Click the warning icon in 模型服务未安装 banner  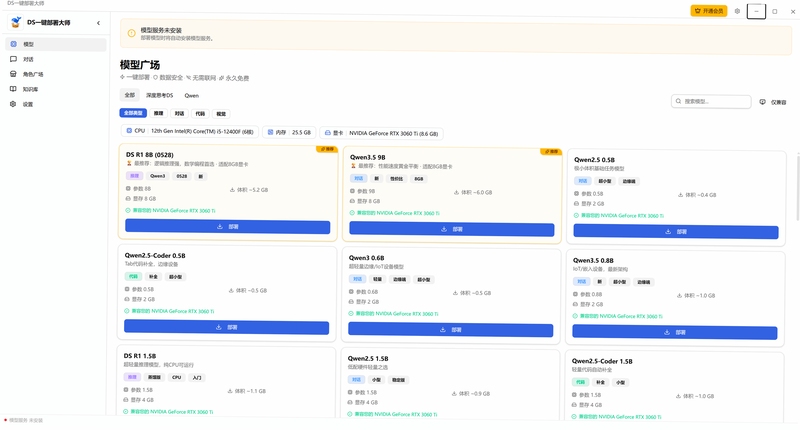(131, 33)
